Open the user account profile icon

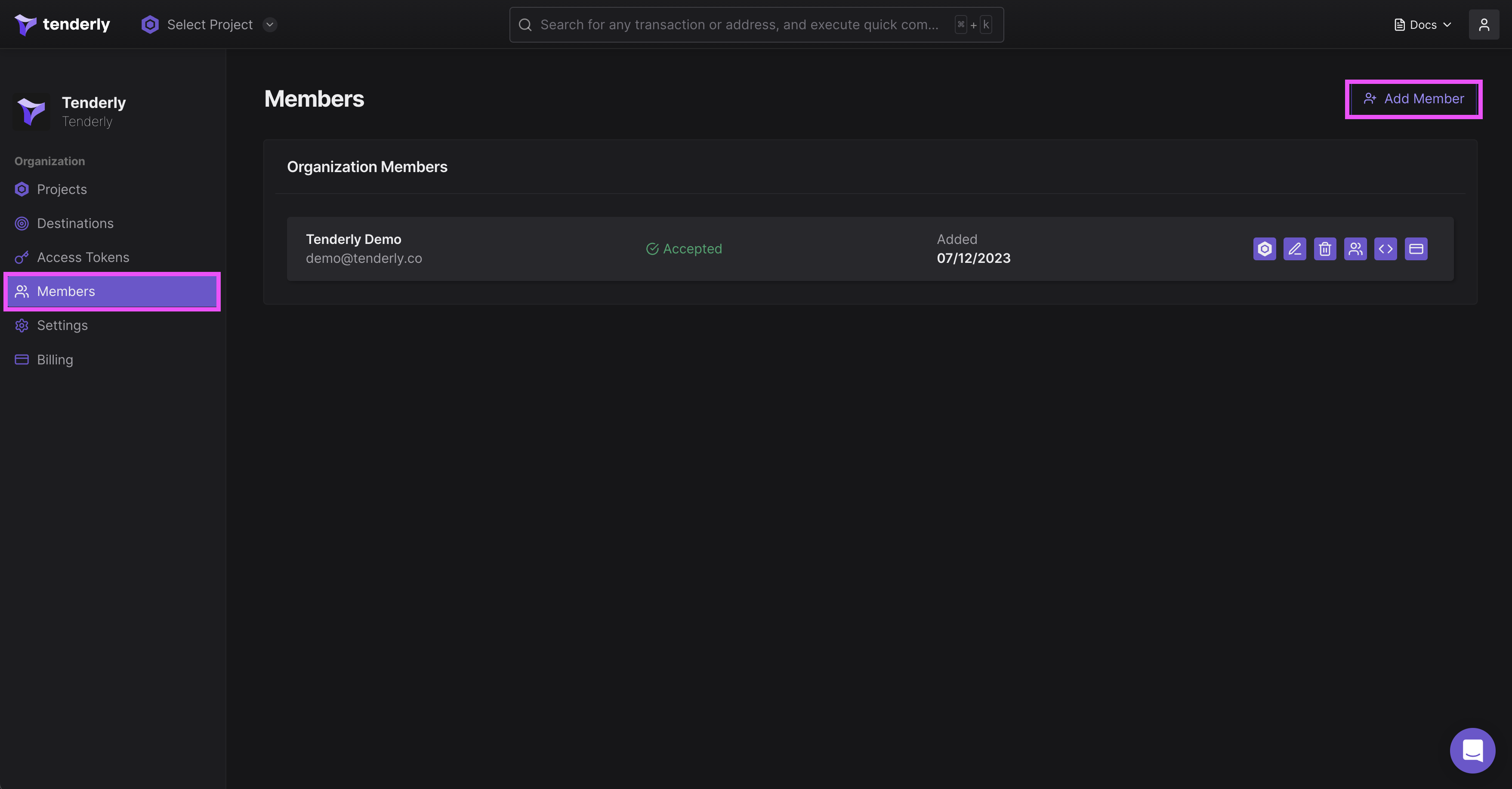(1484, 25)
